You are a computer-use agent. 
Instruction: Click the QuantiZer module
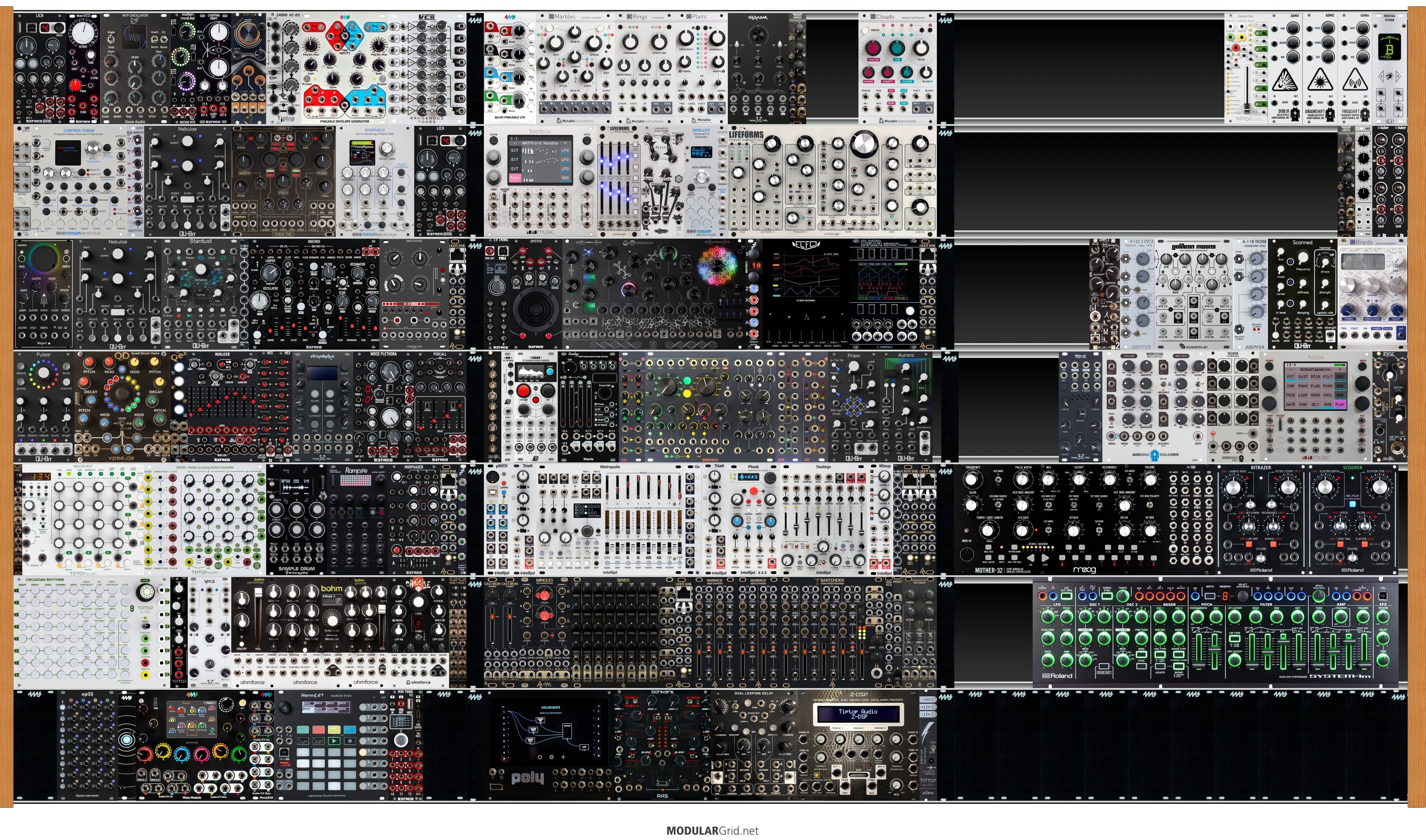1245,68
